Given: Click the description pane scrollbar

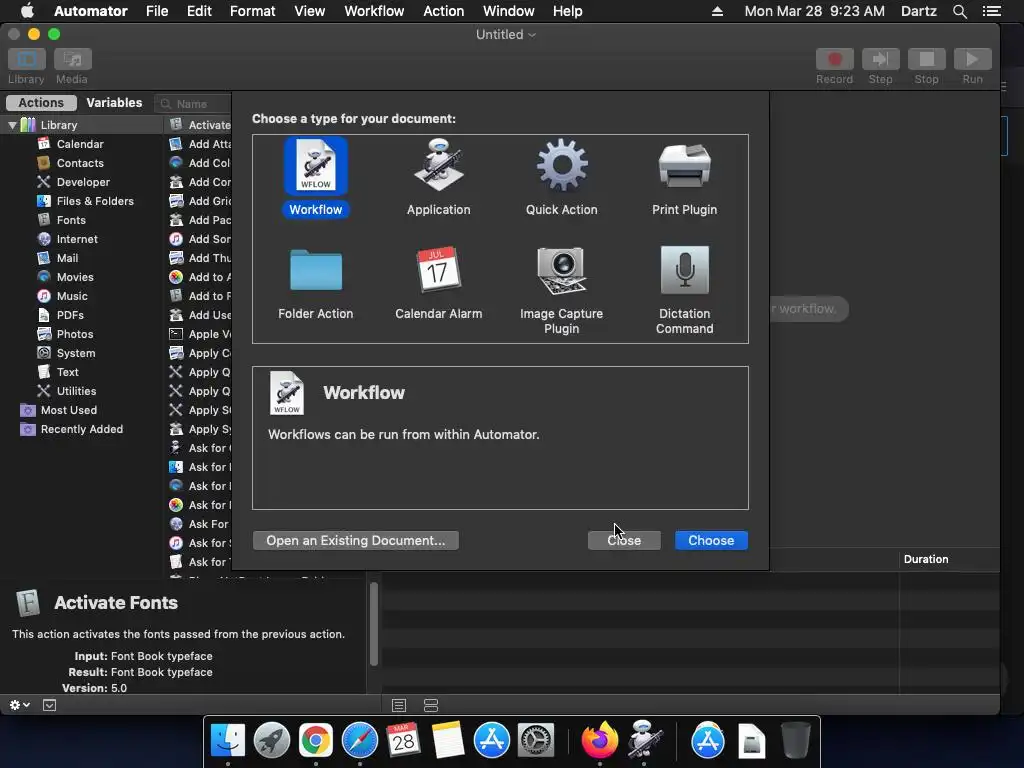Looking at the screenshot, I should [x=374, y=624].
